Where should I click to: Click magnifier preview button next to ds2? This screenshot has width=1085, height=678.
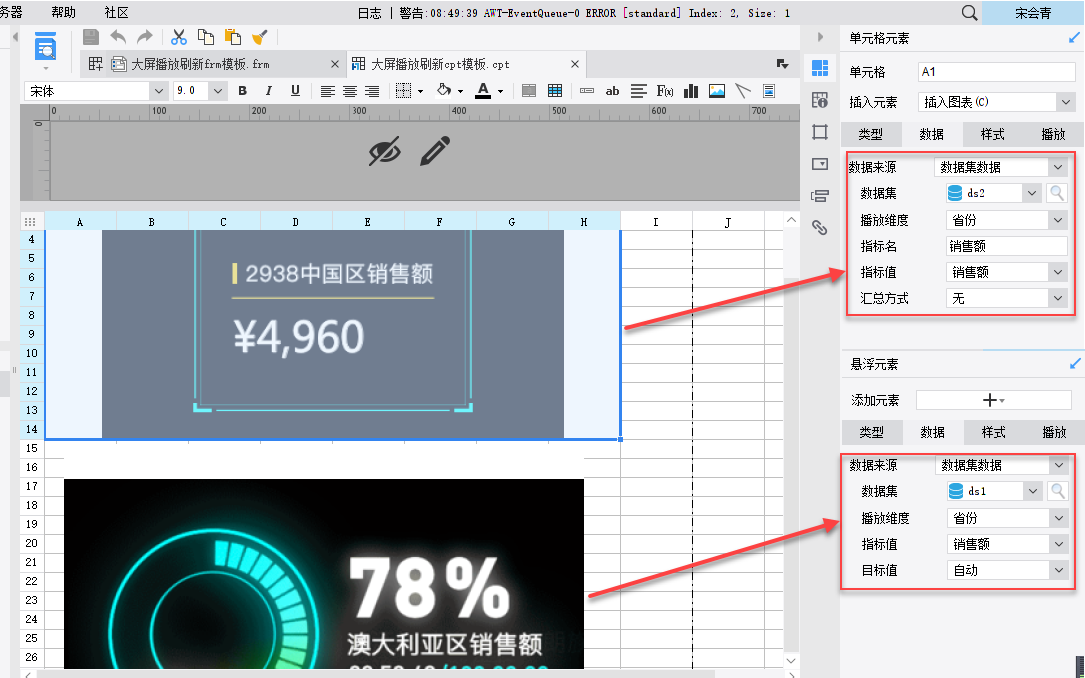tap(1057, 193)
